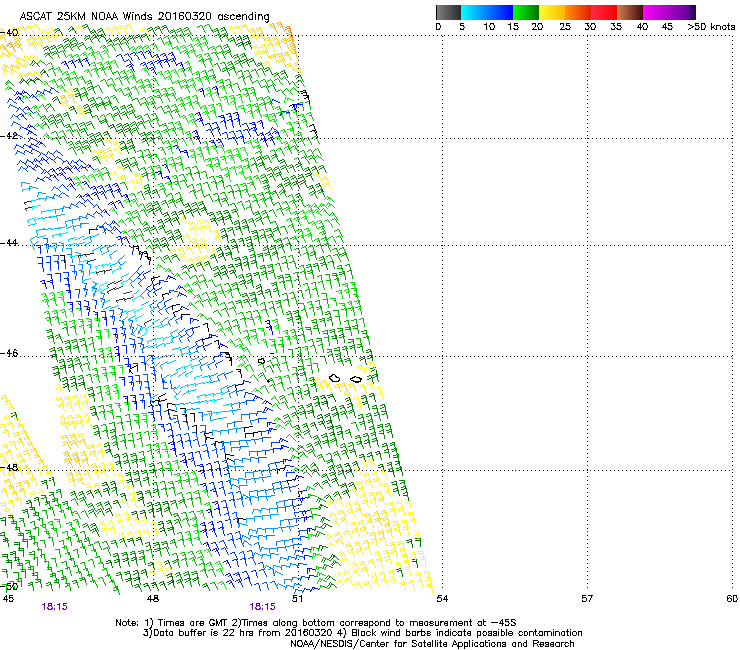The width and height of the screenshot is (740, 650).
Task: Click the legend value "40" on the color bar
Action: (x=642, y=26)
